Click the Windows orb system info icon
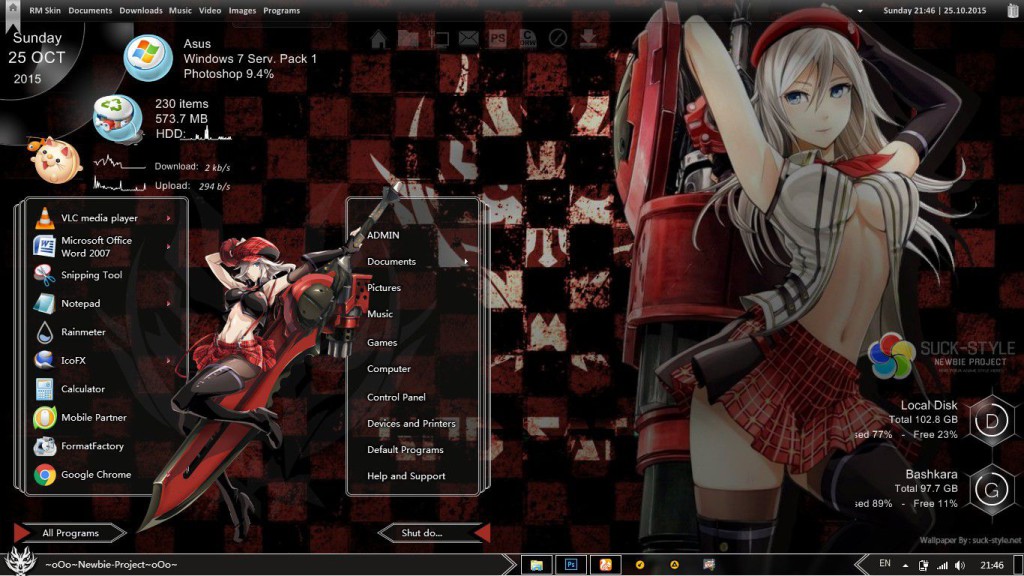1024x576 pixels. [148, 58]
